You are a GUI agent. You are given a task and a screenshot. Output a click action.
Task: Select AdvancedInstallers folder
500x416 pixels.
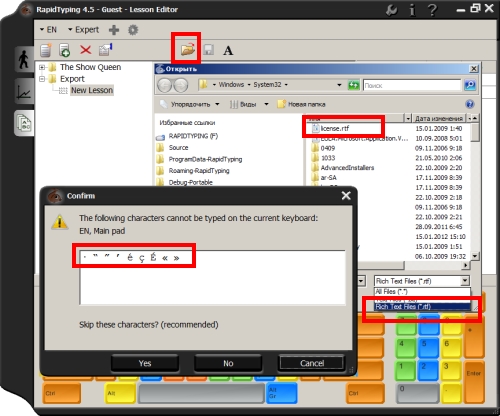point(347,168)
